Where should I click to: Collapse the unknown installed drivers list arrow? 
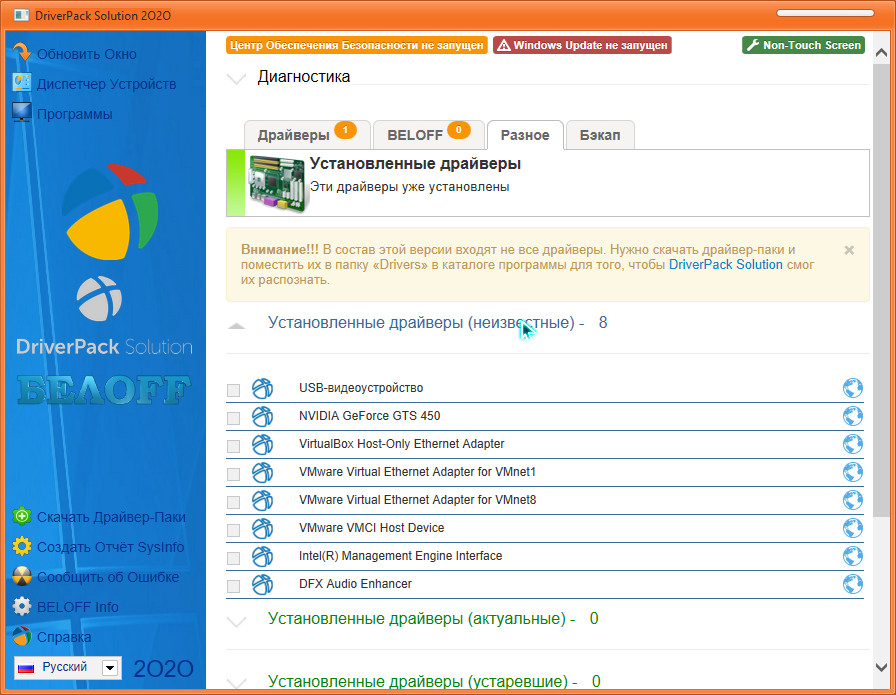point(236,326)
